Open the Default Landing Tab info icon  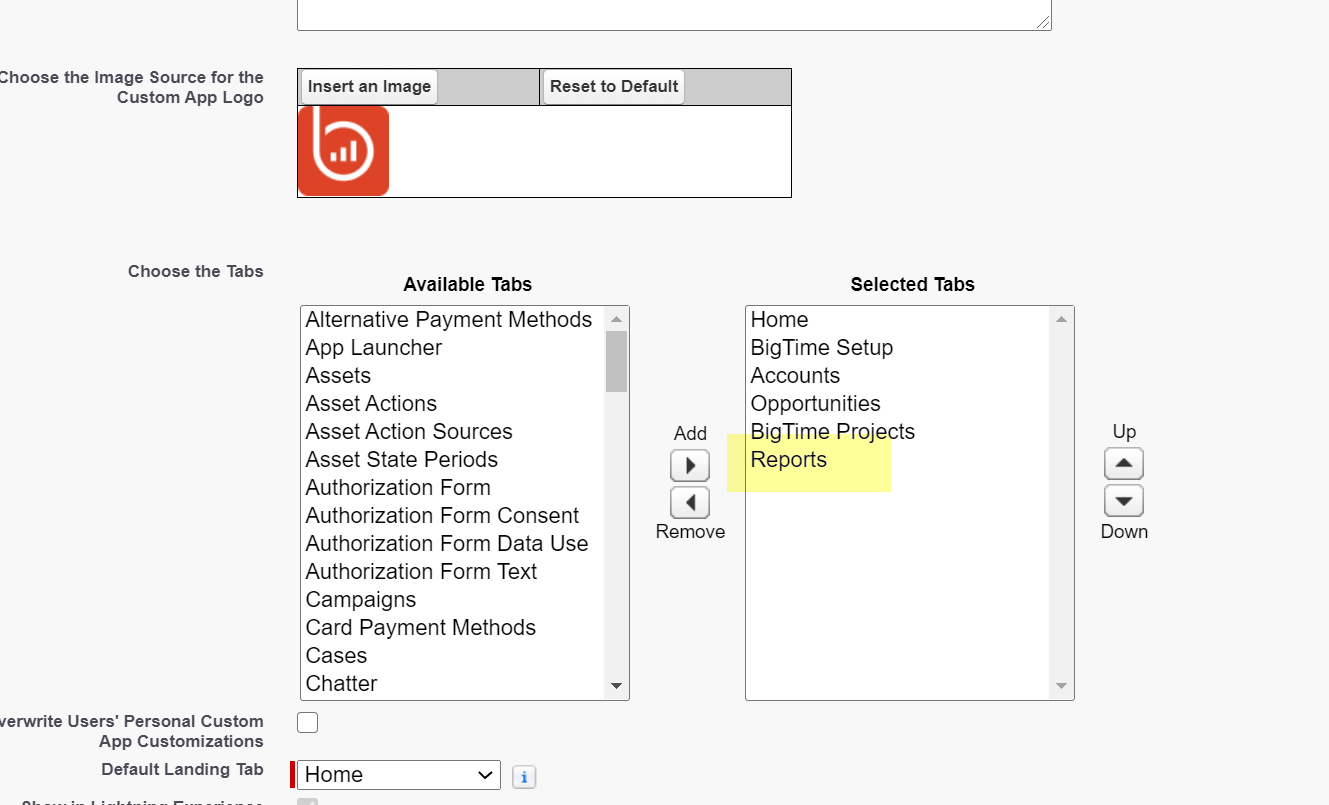click(524, 776)
